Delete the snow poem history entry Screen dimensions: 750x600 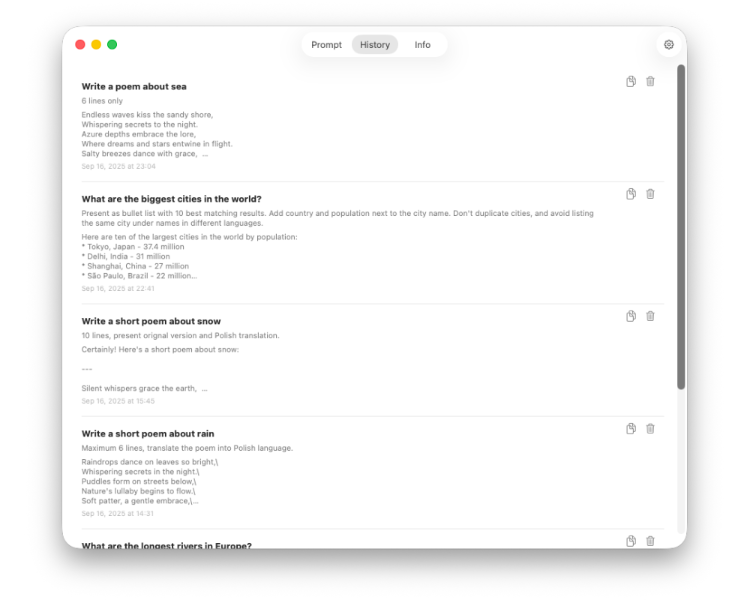(x=650, y=316)
